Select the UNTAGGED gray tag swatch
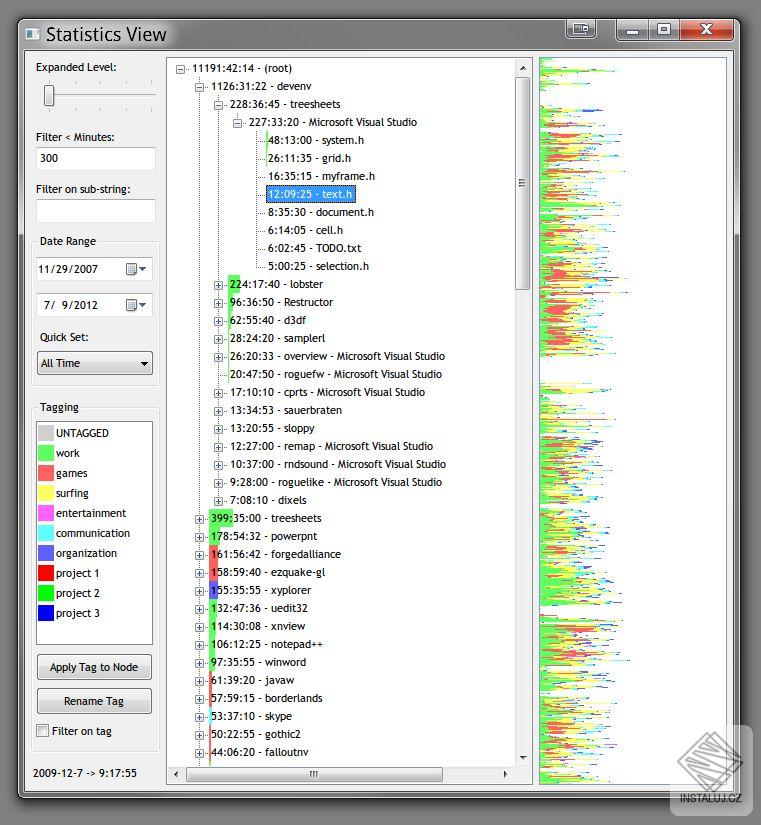 46,433
